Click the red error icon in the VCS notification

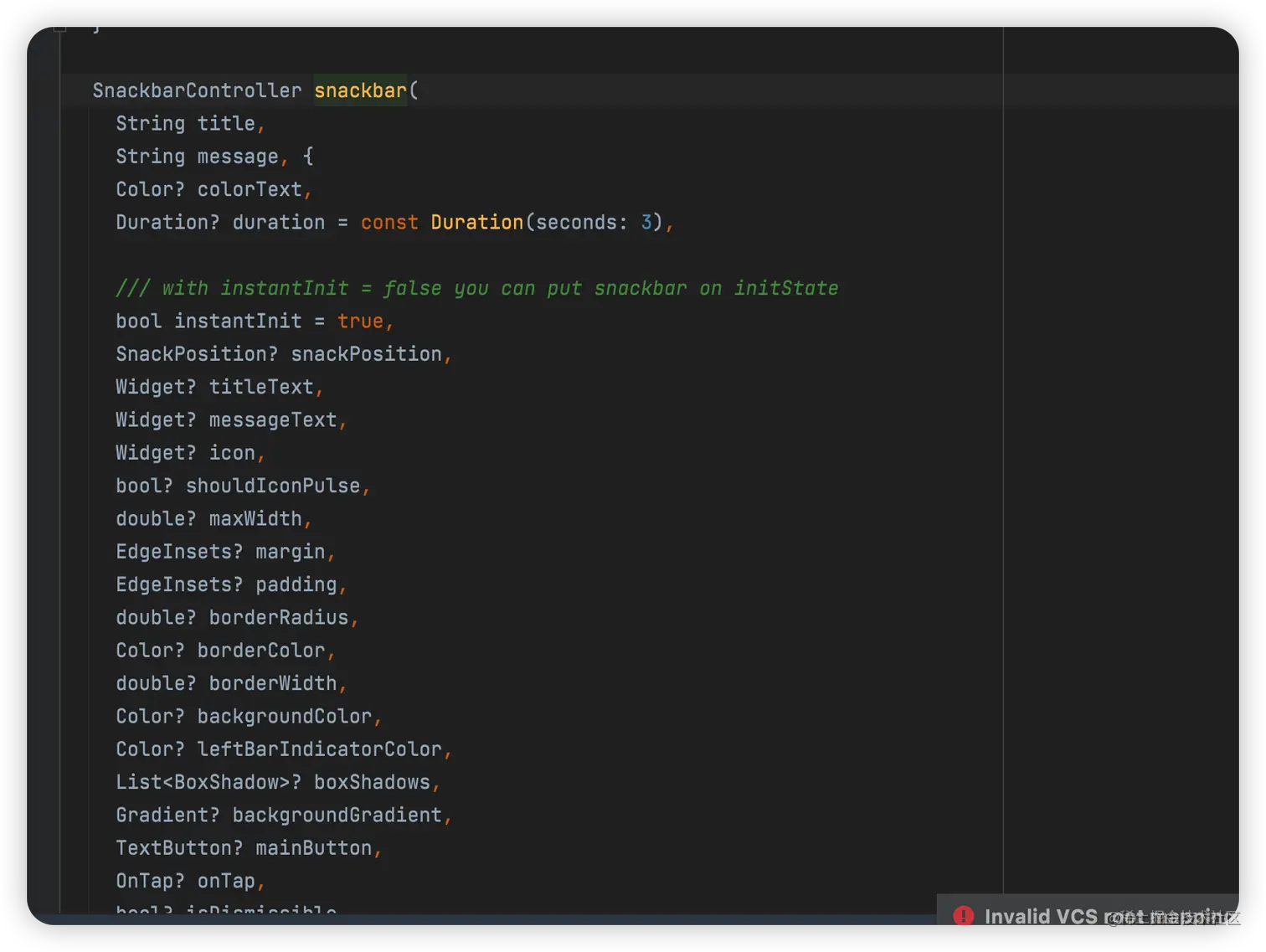point(964,916)
